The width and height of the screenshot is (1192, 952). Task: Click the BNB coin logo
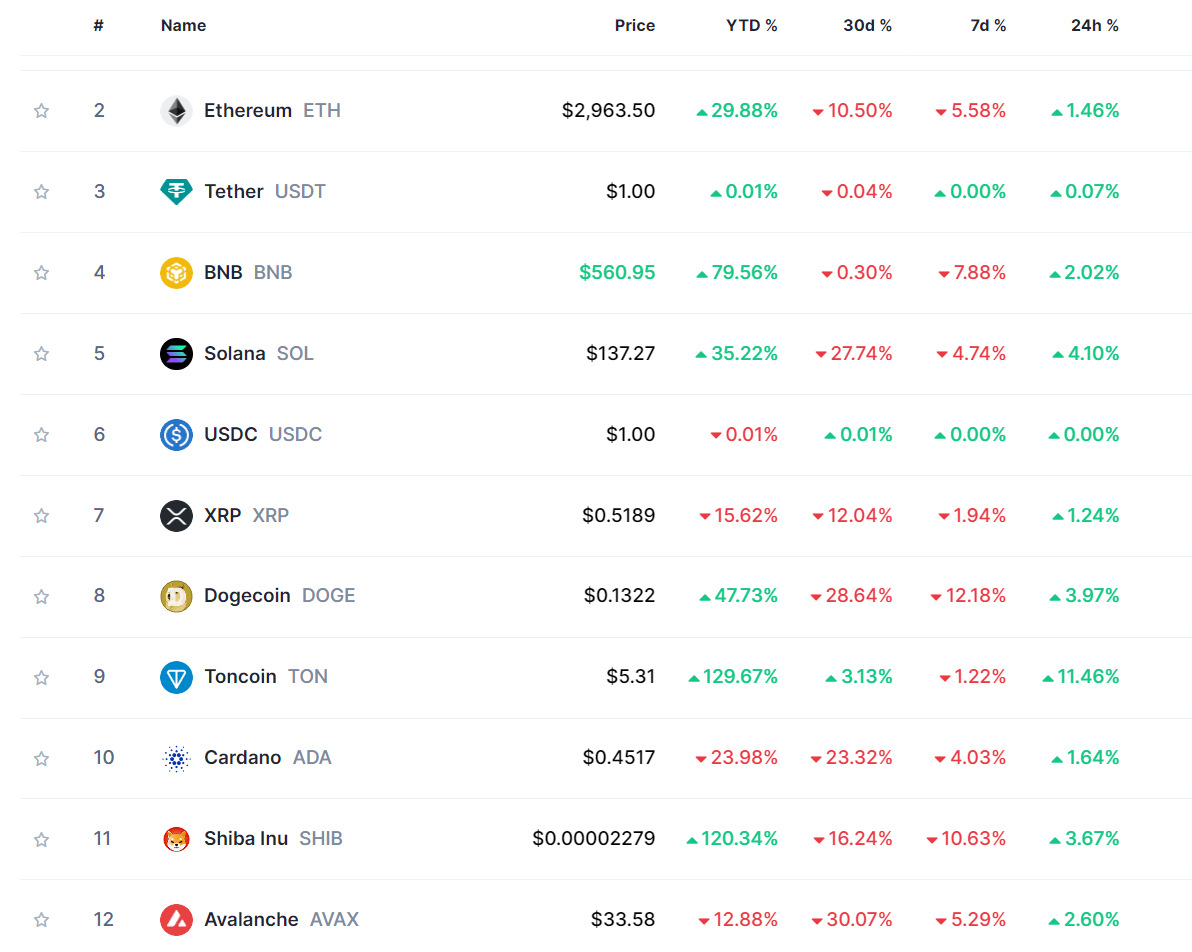tap(177, 273)
